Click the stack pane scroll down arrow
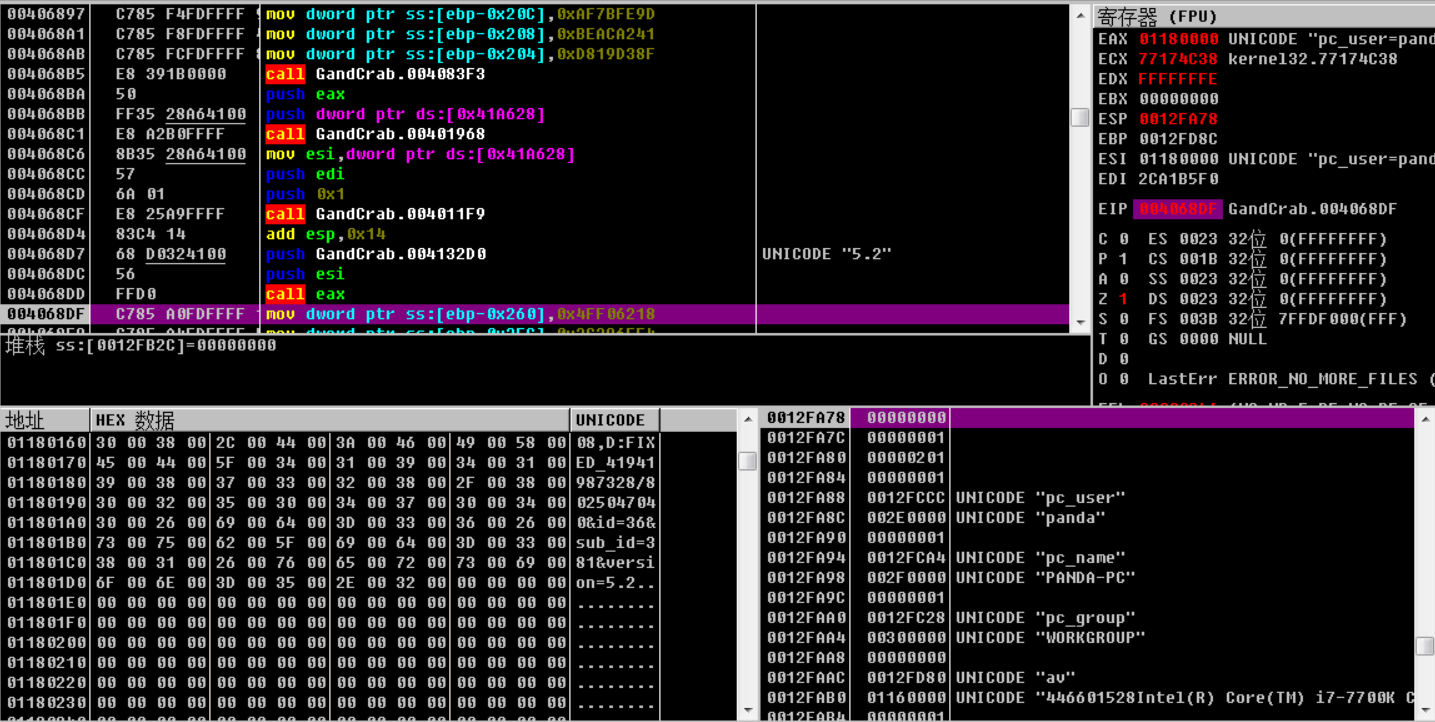The width and height of the screenshot is (1435, 722). (x=1425, y=710)
